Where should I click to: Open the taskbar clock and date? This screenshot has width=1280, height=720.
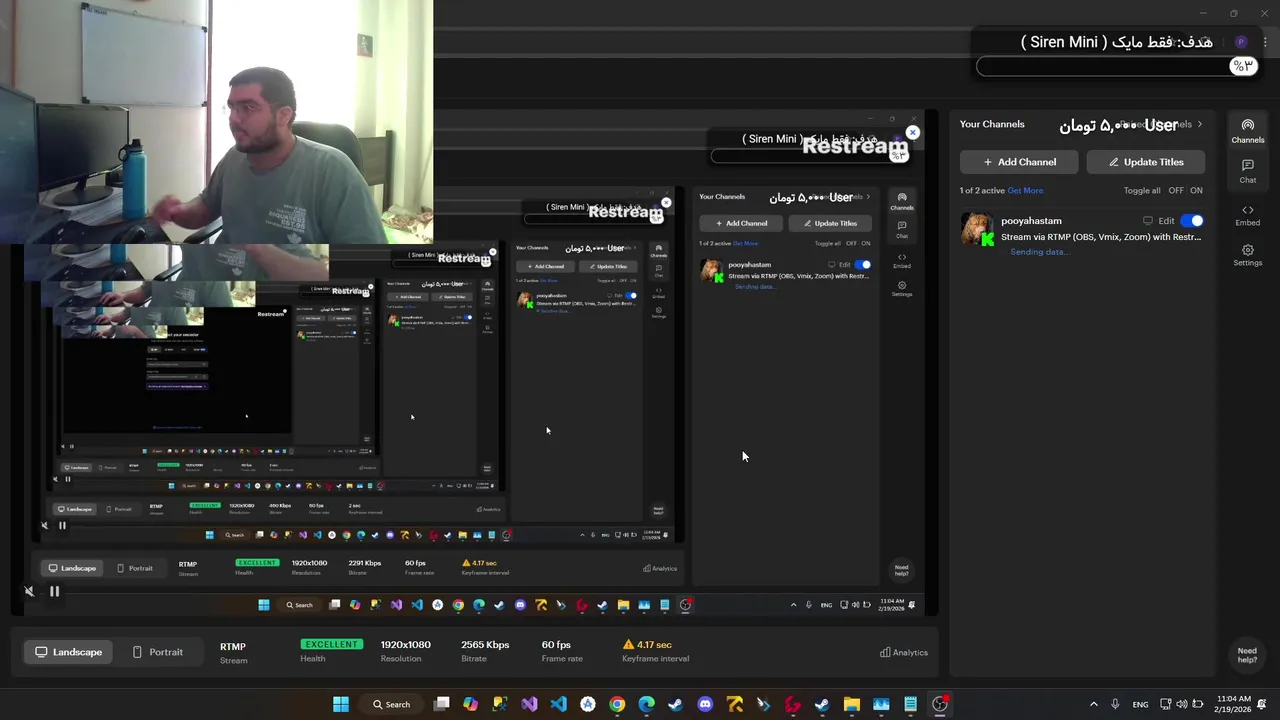point(1233,704)
